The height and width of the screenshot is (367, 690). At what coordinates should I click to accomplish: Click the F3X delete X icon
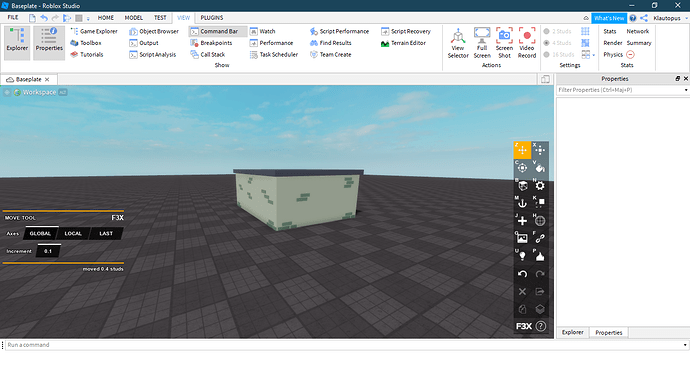[522, 291]
